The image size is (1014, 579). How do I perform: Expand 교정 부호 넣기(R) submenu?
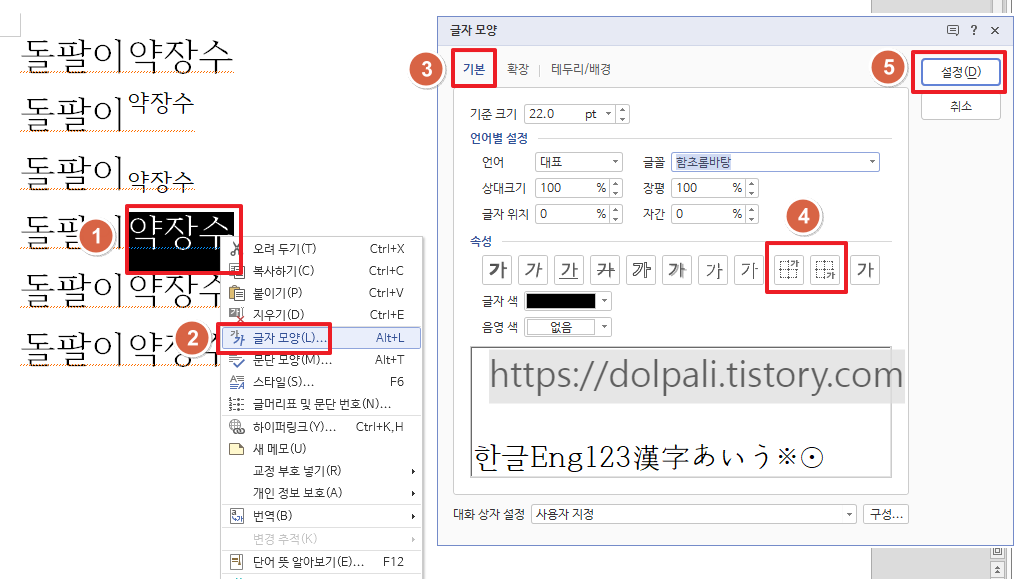[321, 471]
